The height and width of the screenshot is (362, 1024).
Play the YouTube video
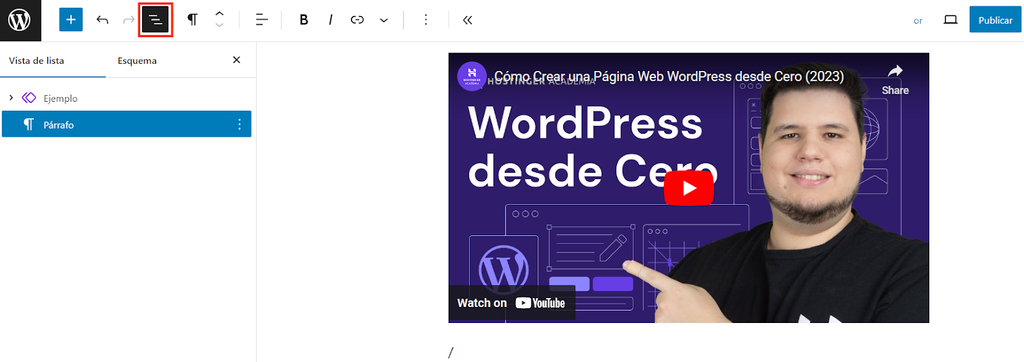tap(688, 188)
